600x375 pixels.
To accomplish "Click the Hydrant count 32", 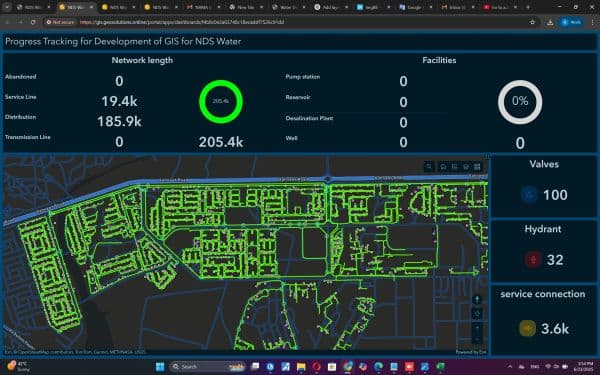I will [555, 260].
